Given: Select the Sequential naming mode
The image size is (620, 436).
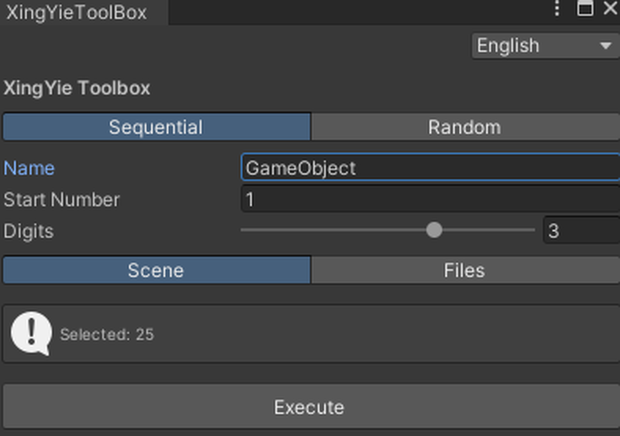Looking at the screenshot, I should pos(157,127).
